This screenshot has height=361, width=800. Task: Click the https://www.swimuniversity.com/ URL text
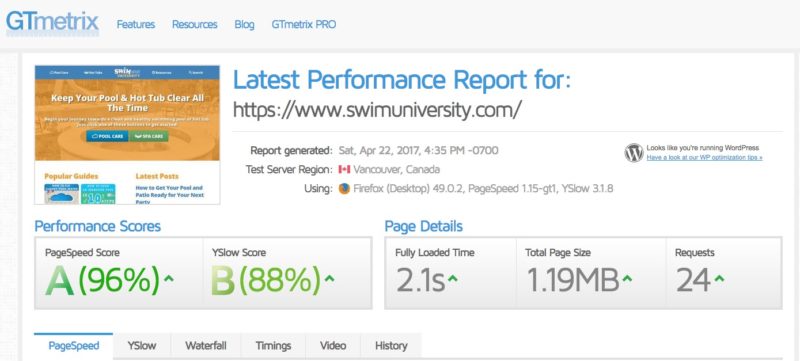[377, 109]
